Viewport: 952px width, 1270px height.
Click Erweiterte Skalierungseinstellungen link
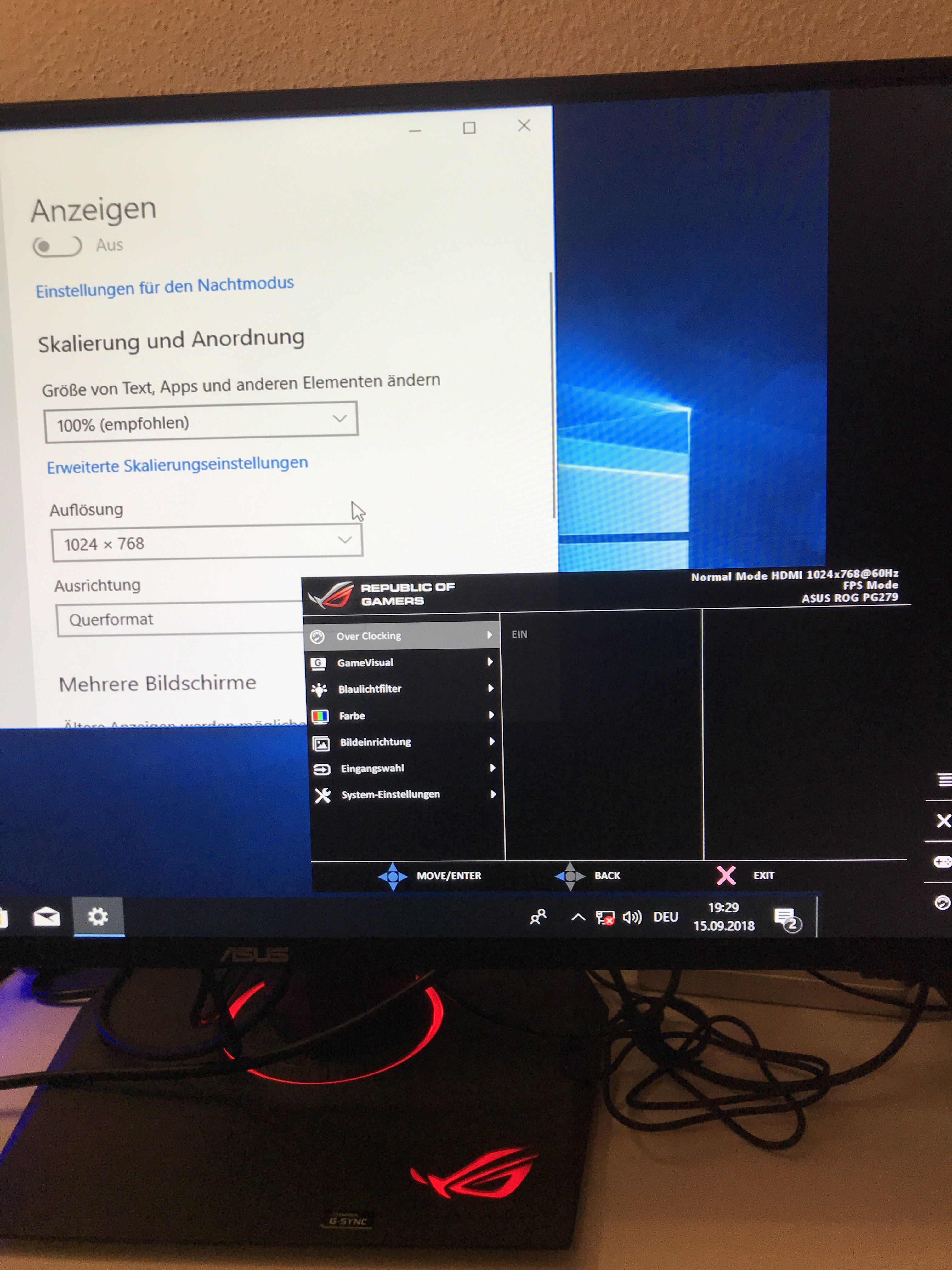(177, 465)
